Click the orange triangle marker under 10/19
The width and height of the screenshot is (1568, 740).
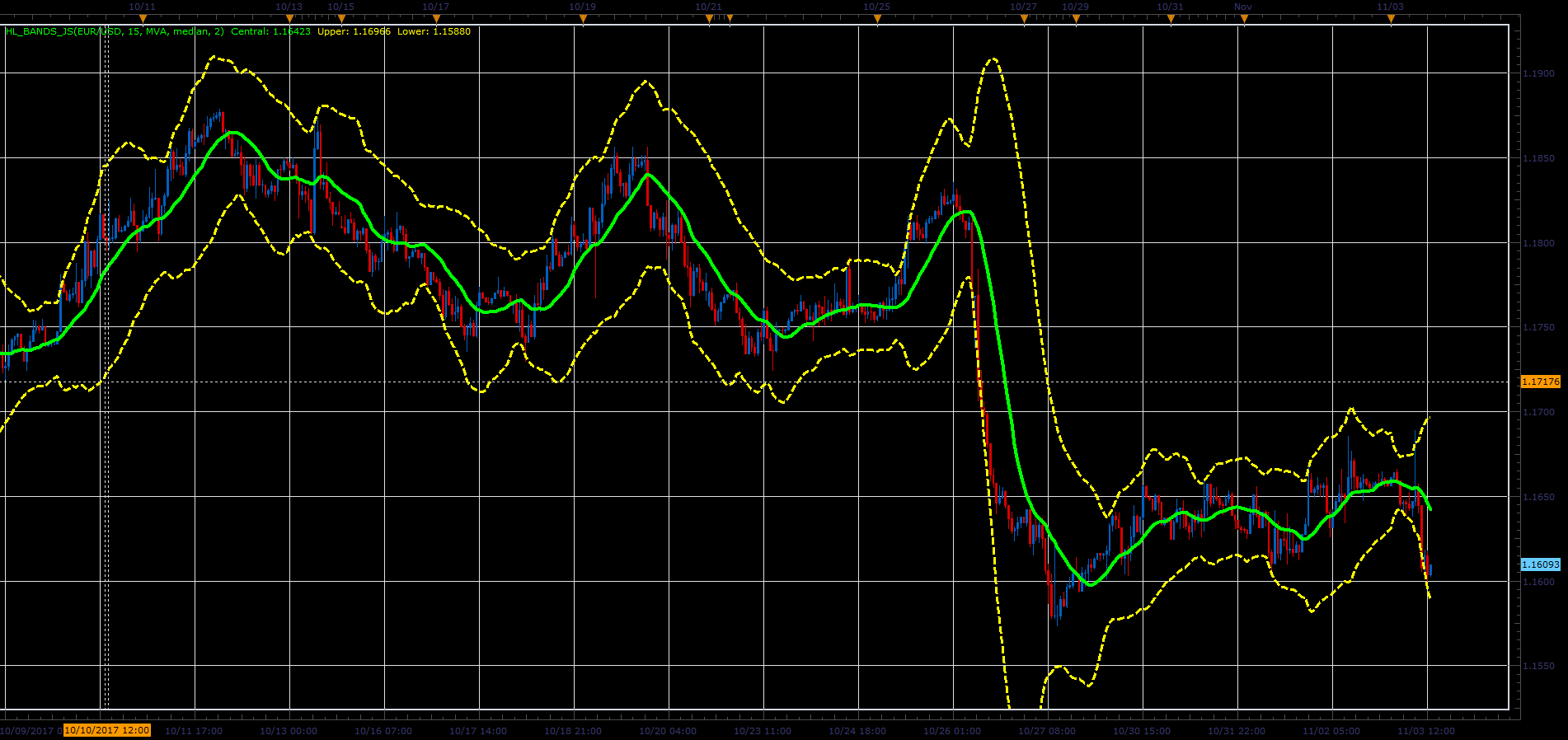583,18
